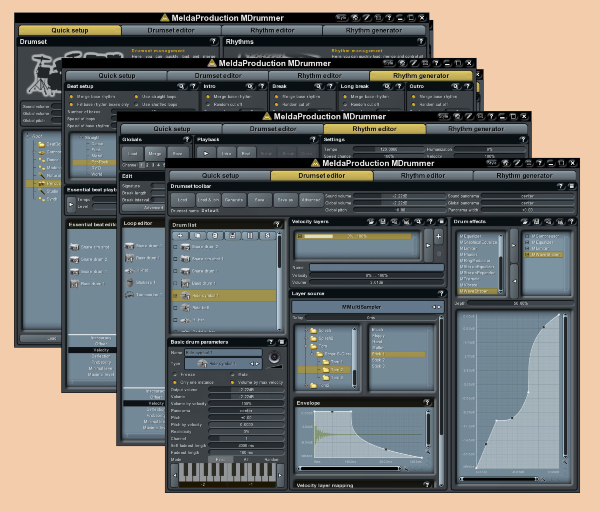Click the Save as button in Drumset toolbar
Viewport: 600px width, 511px height.
point(285,200)
